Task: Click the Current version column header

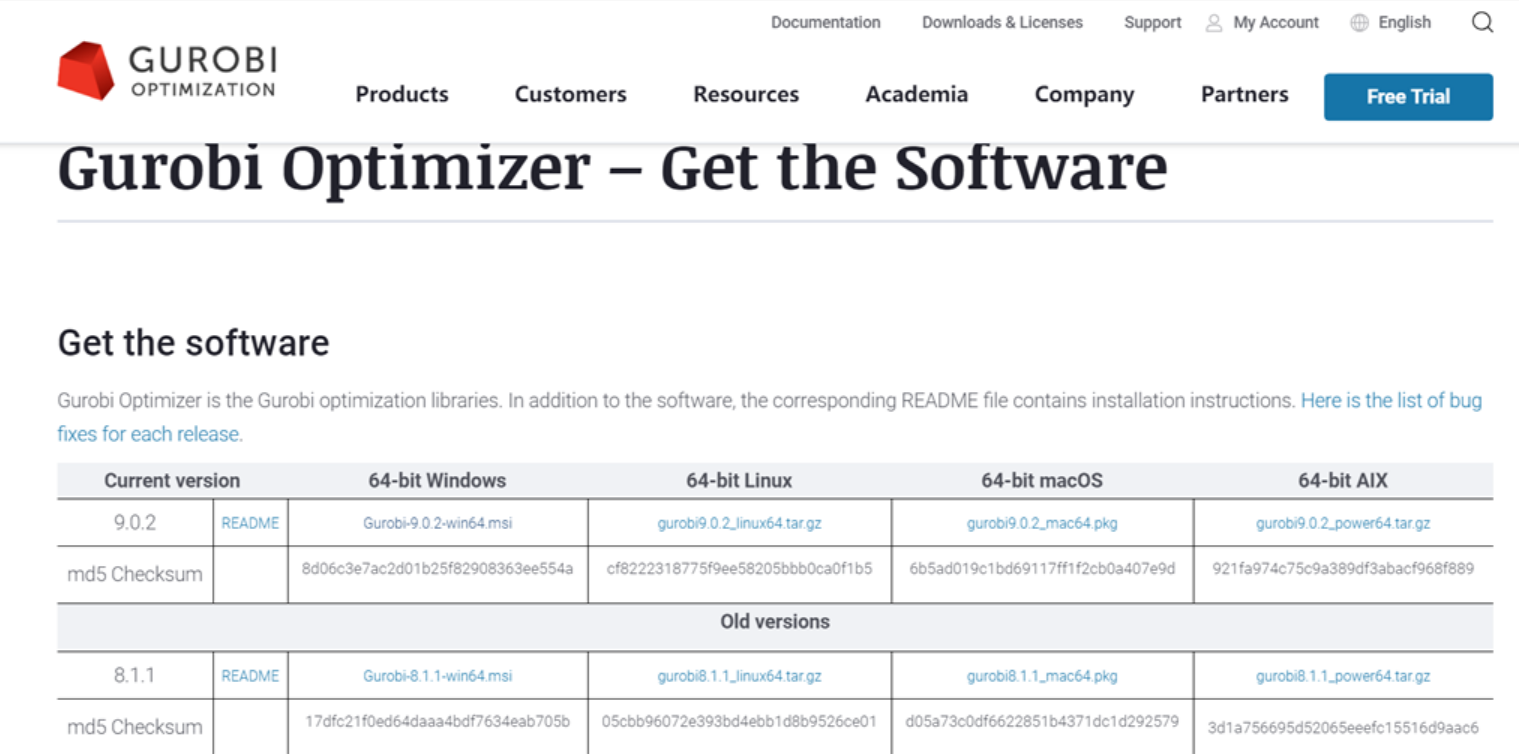Action: coord(172,480)
